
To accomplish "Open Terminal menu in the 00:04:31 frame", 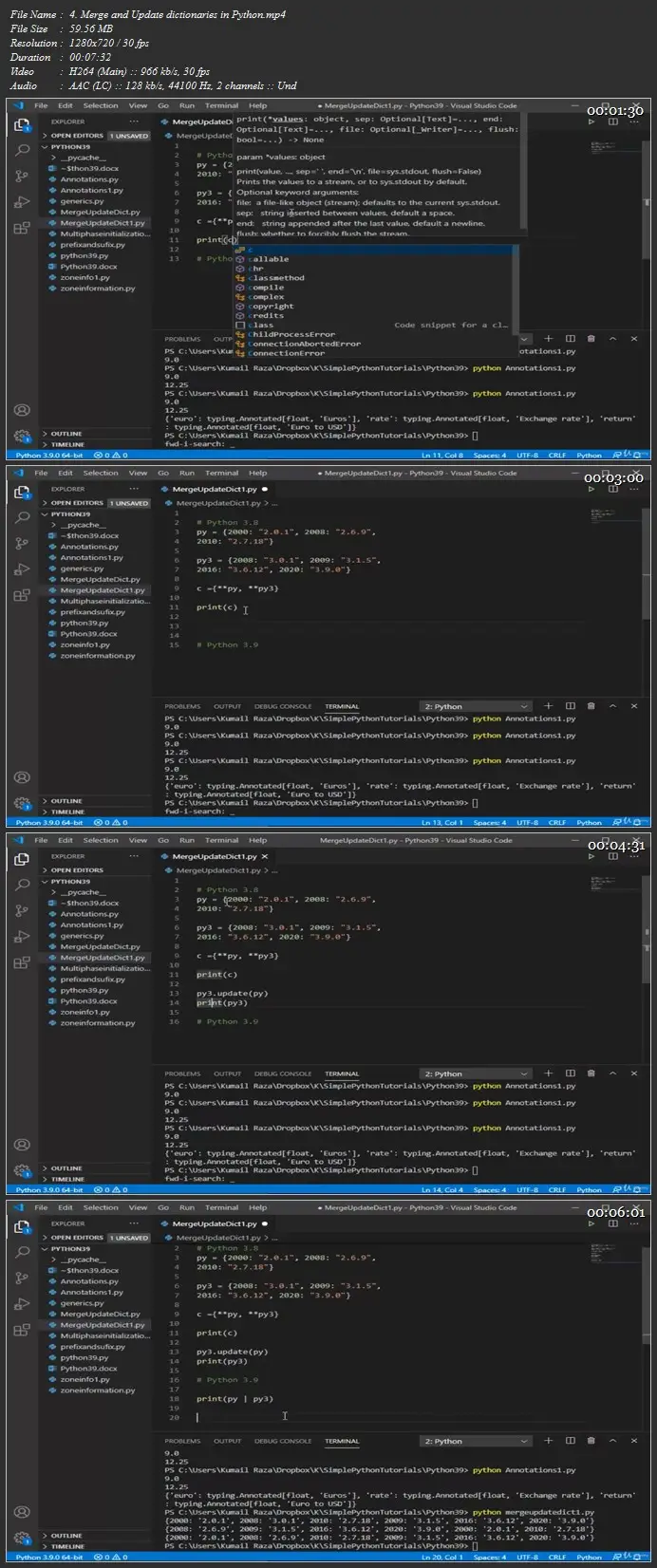I will point(221,840).
